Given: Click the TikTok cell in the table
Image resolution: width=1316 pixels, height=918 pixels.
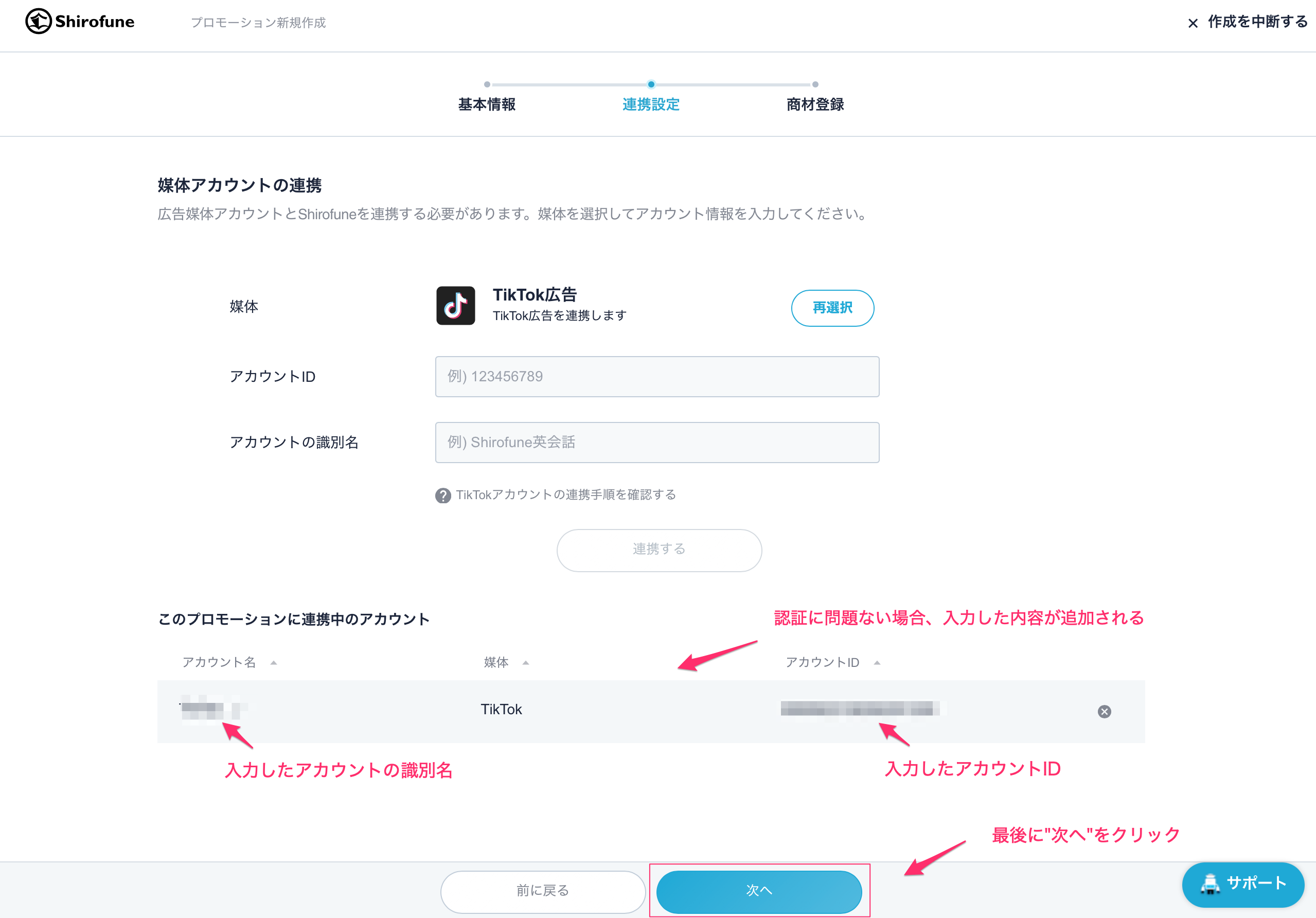Looking at the screenshot, I should coord(501,709).
